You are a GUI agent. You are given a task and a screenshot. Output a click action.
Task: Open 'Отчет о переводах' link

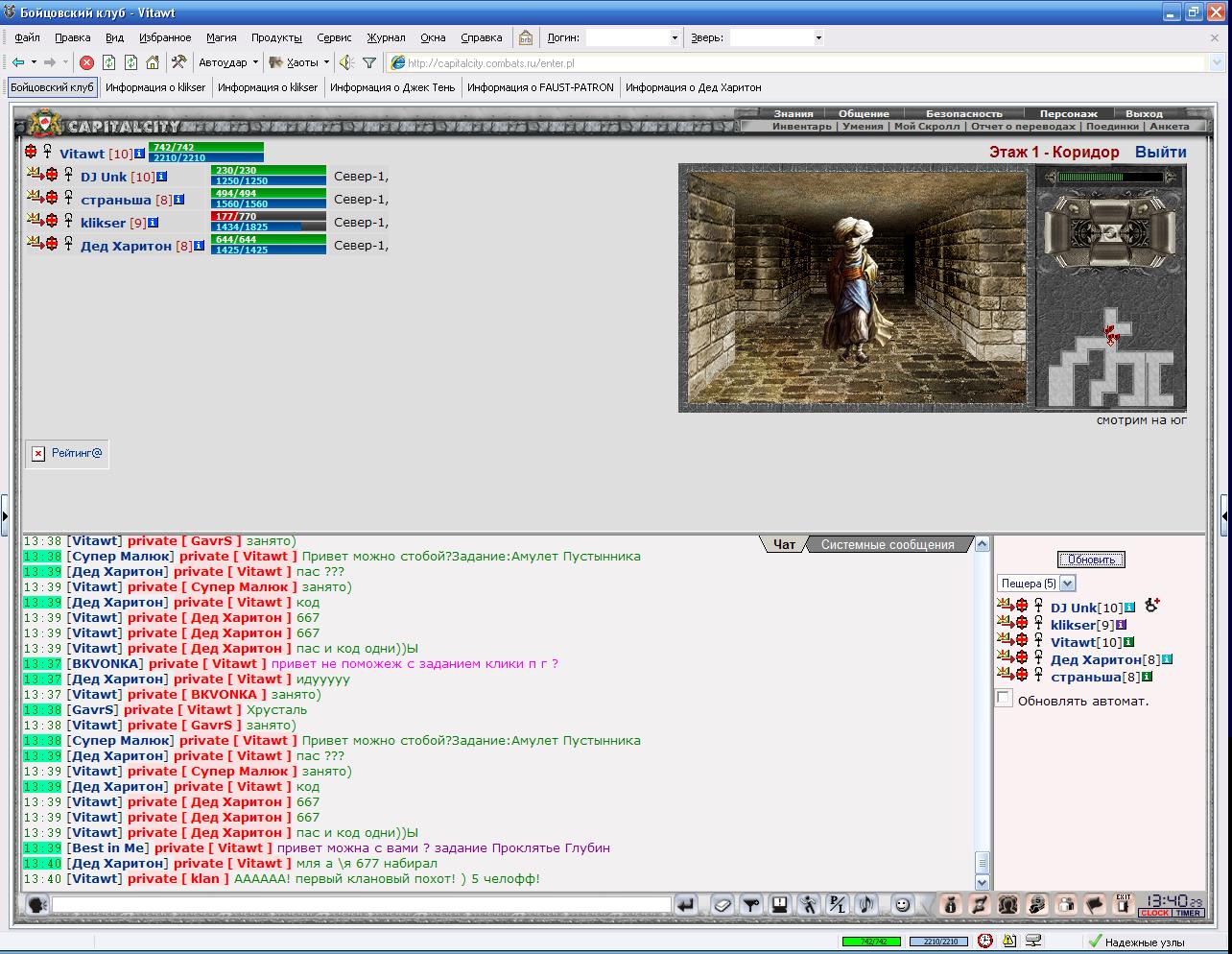[x=1023, y=126]
